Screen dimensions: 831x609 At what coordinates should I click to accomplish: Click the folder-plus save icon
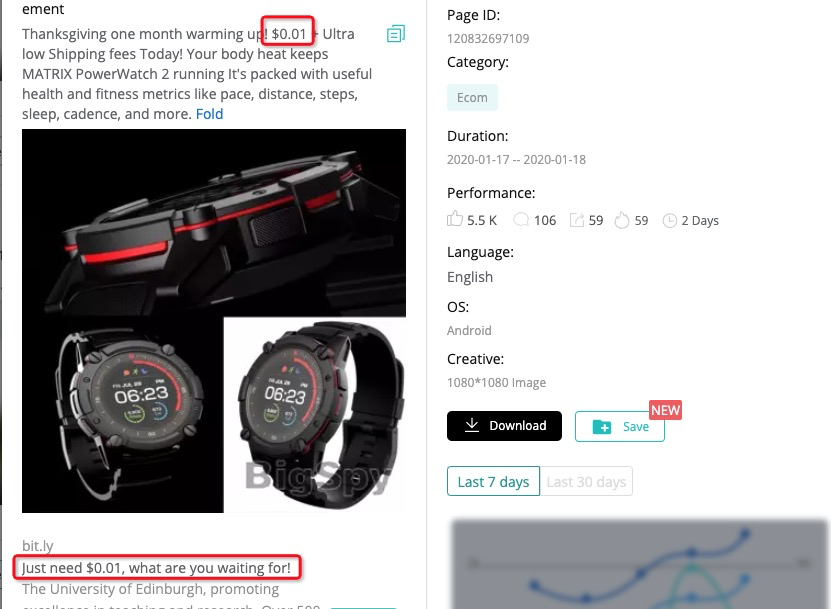602,427
